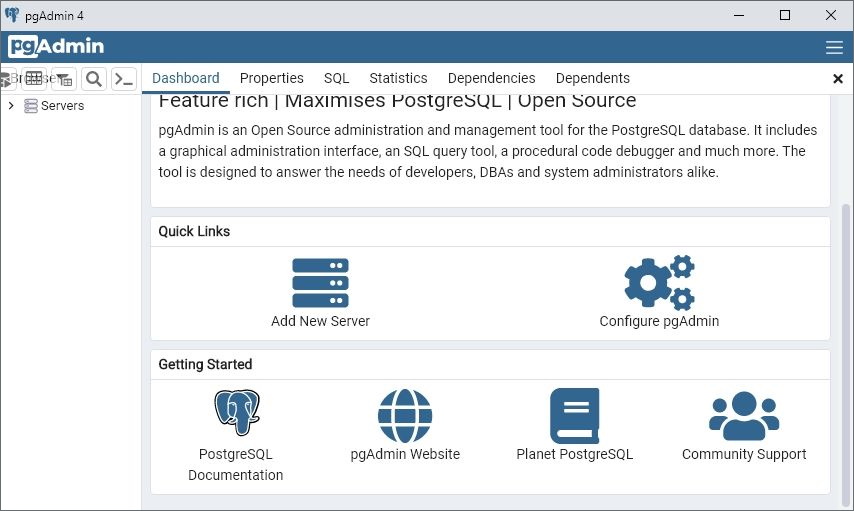Click the Add New Server icon
The height and width of the screenshot is (511, 854).
click(x=320, y=283)
